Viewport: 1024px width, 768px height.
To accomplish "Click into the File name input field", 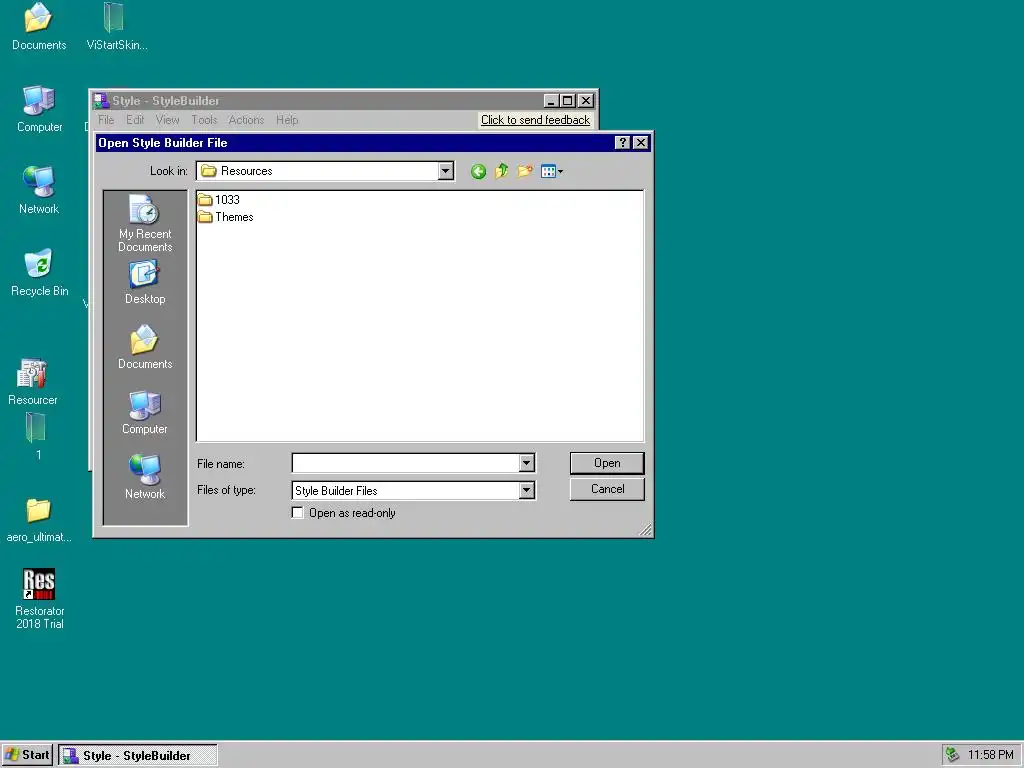I will (x=406, y=463).
